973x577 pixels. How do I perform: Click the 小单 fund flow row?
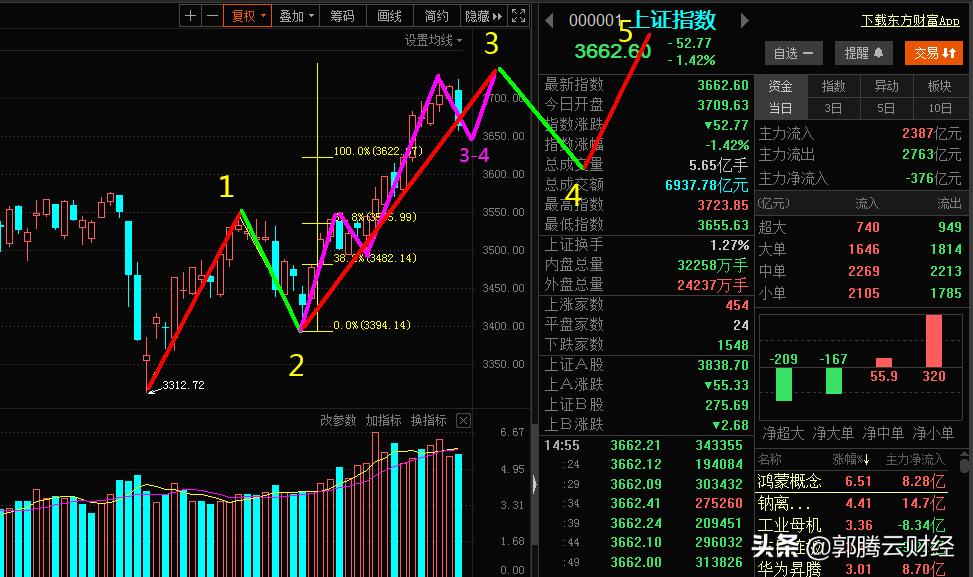859,293
